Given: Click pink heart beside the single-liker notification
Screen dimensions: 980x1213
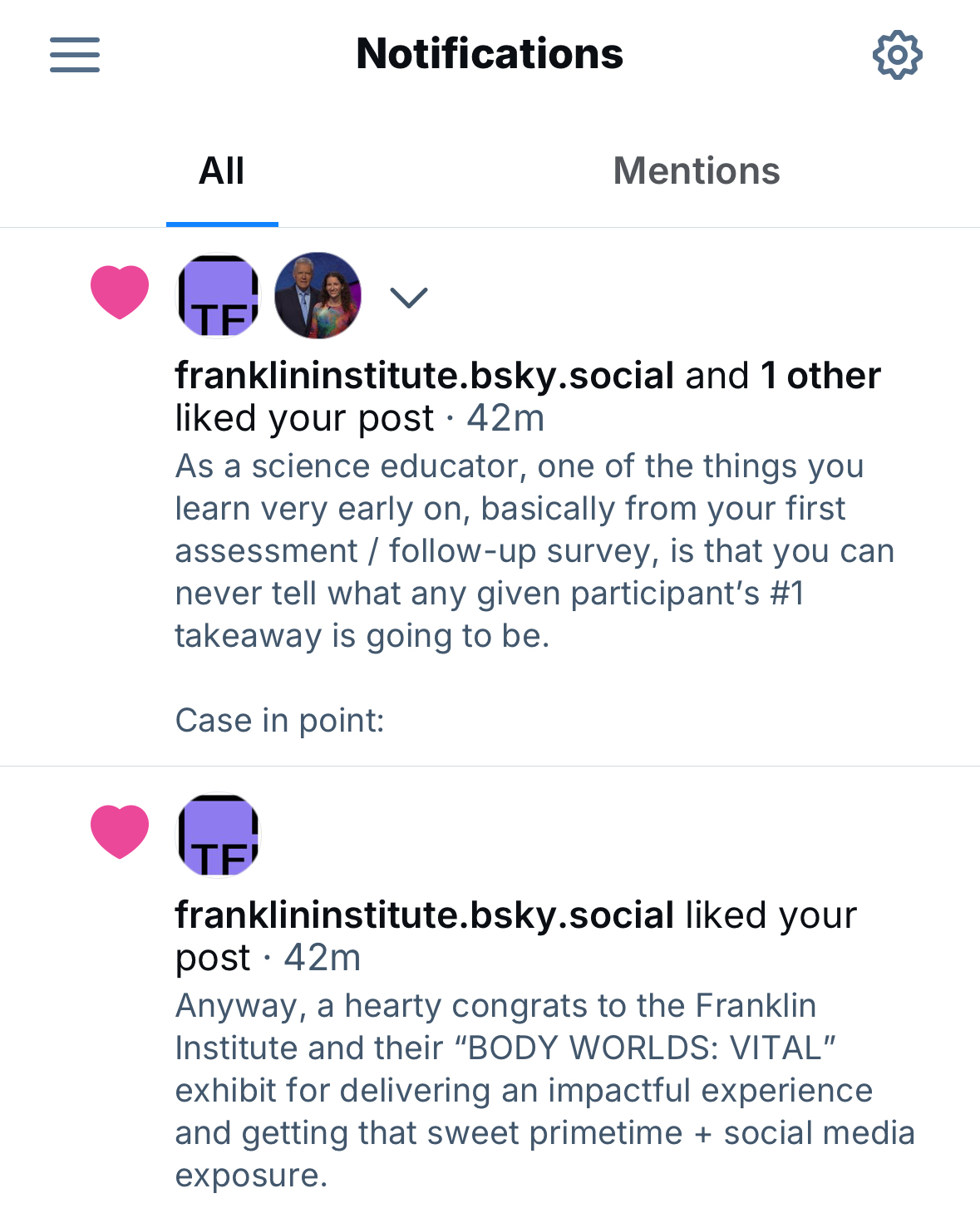Looking at the screenshot, I should (120, 831).
